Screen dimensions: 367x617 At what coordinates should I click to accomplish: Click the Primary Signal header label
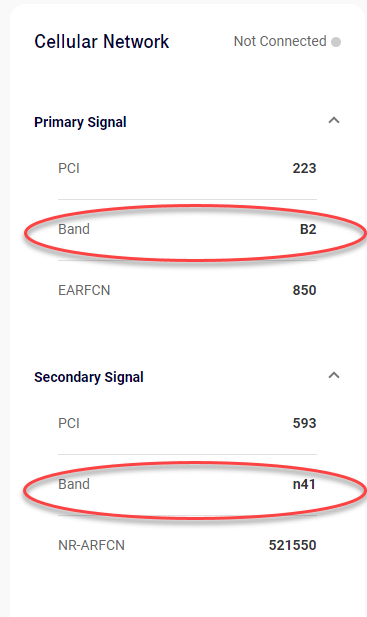point(80,122)
